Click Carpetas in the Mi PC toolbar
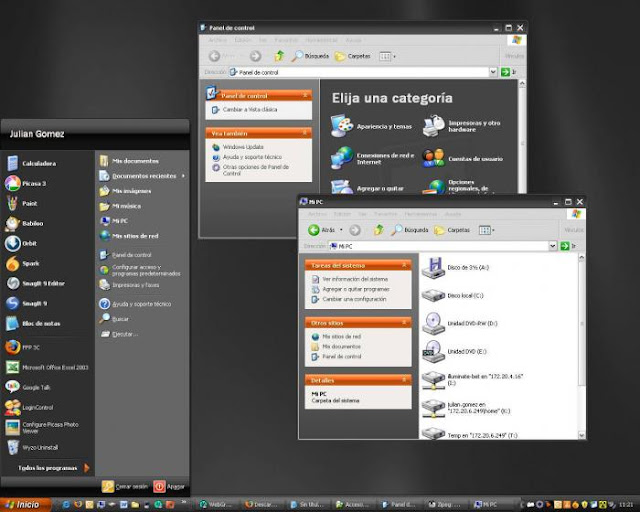Image resolution: width=640 pixels, height=512 pixels. tap(452, 230)
